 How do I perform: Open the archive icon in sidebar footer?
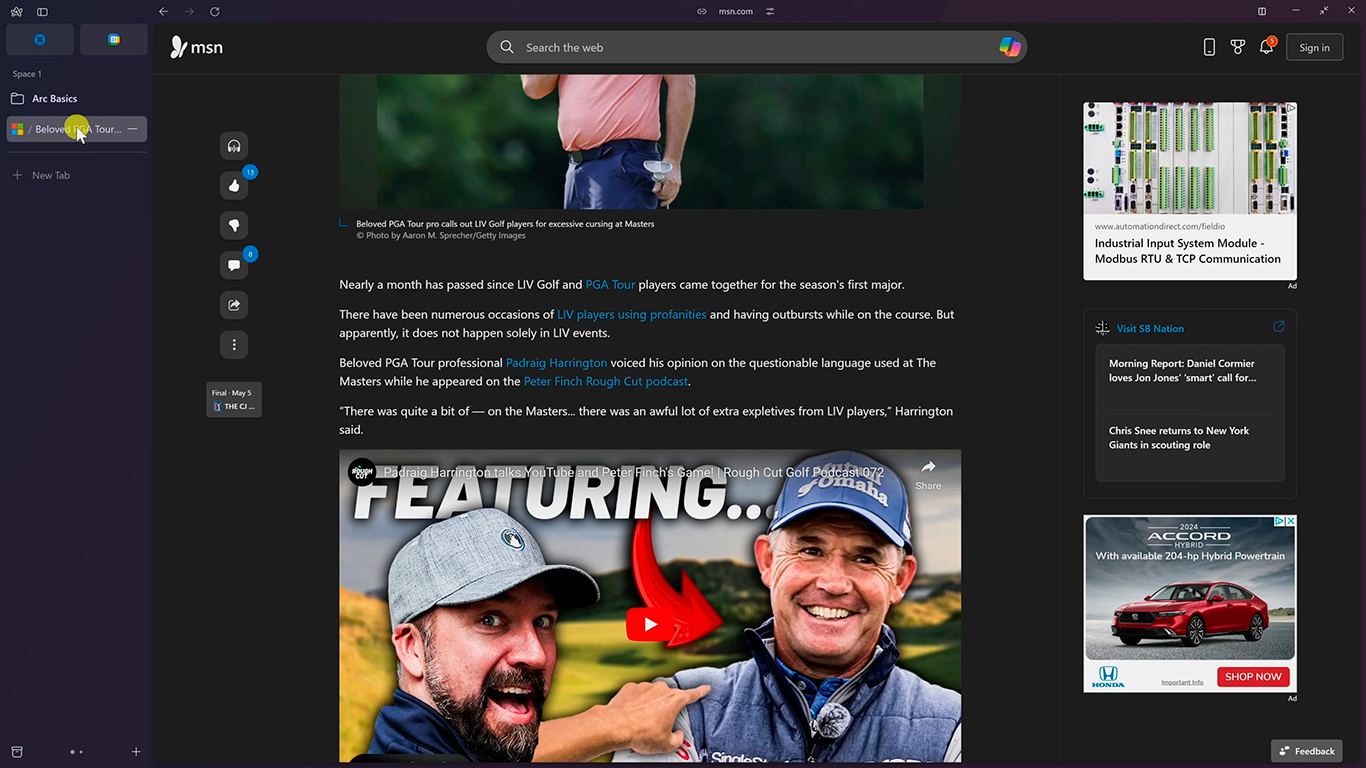(17, 751)
